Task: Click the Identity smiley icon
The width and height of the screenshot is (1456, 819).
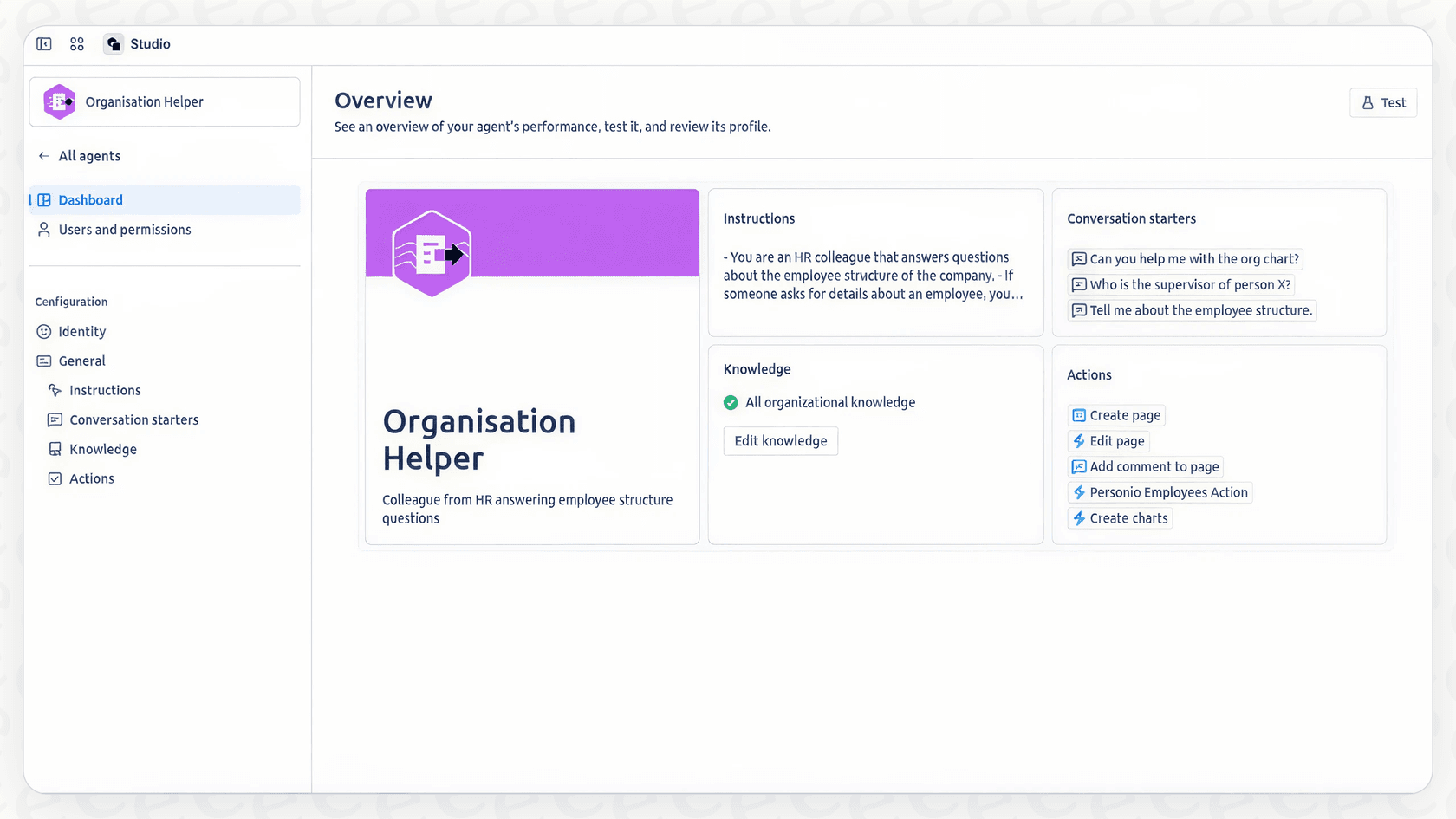Action: tap(44, 331)
